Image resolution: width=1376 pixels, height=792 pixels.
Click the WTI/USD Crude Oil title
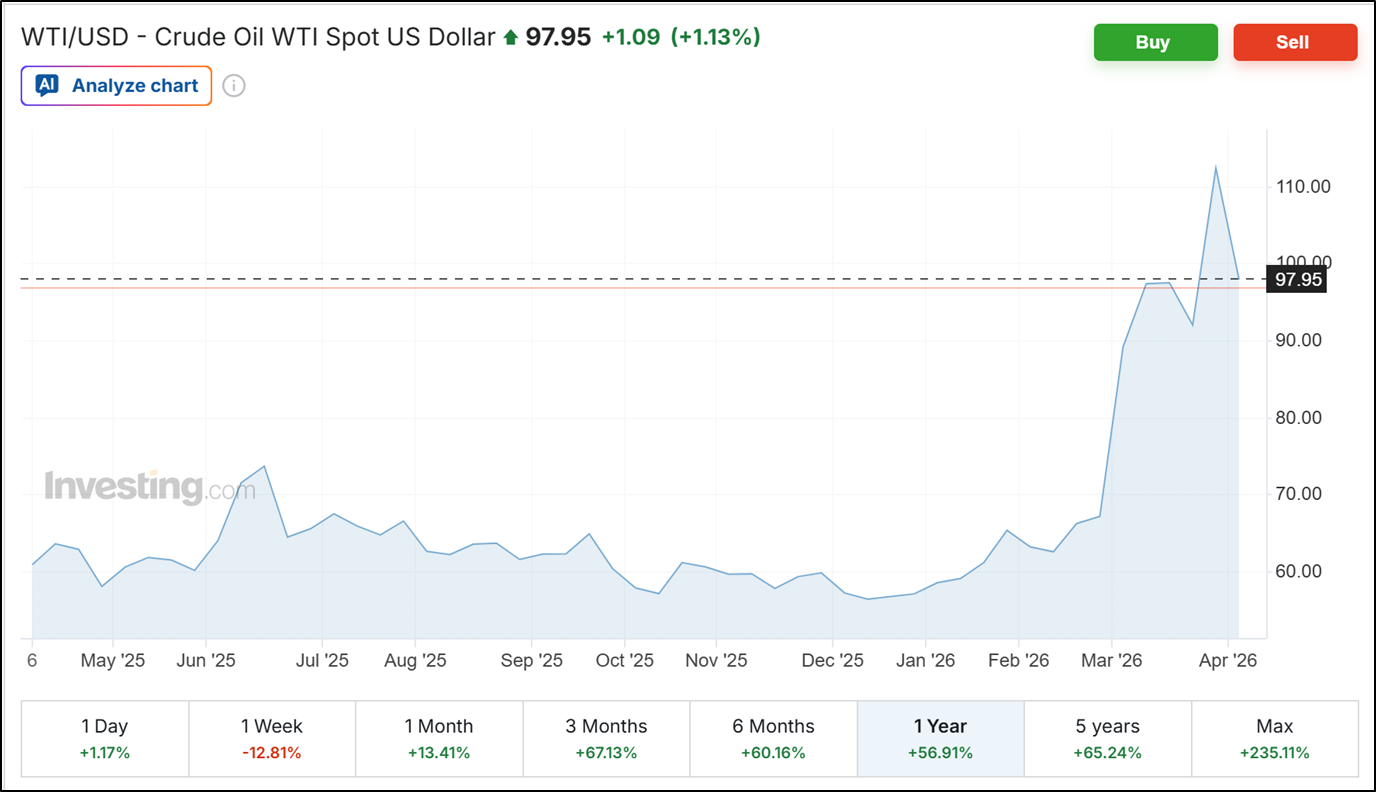pyautogui.click(x=258, y=38)
